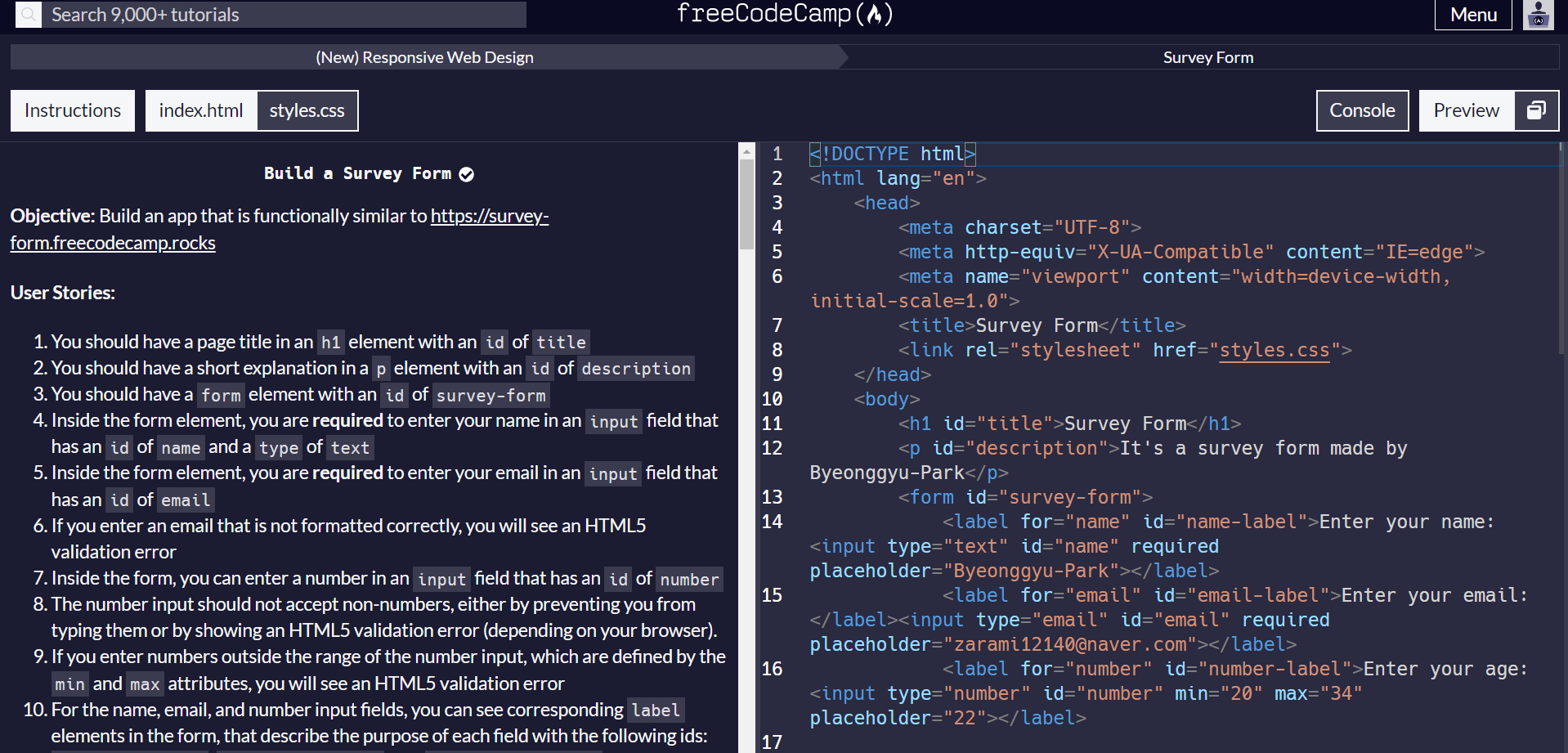Image resolution: width=1568 pixels, height=753 pixels.
Task: Click line number 1 in the editor gutter
Action: click(777, 154)
